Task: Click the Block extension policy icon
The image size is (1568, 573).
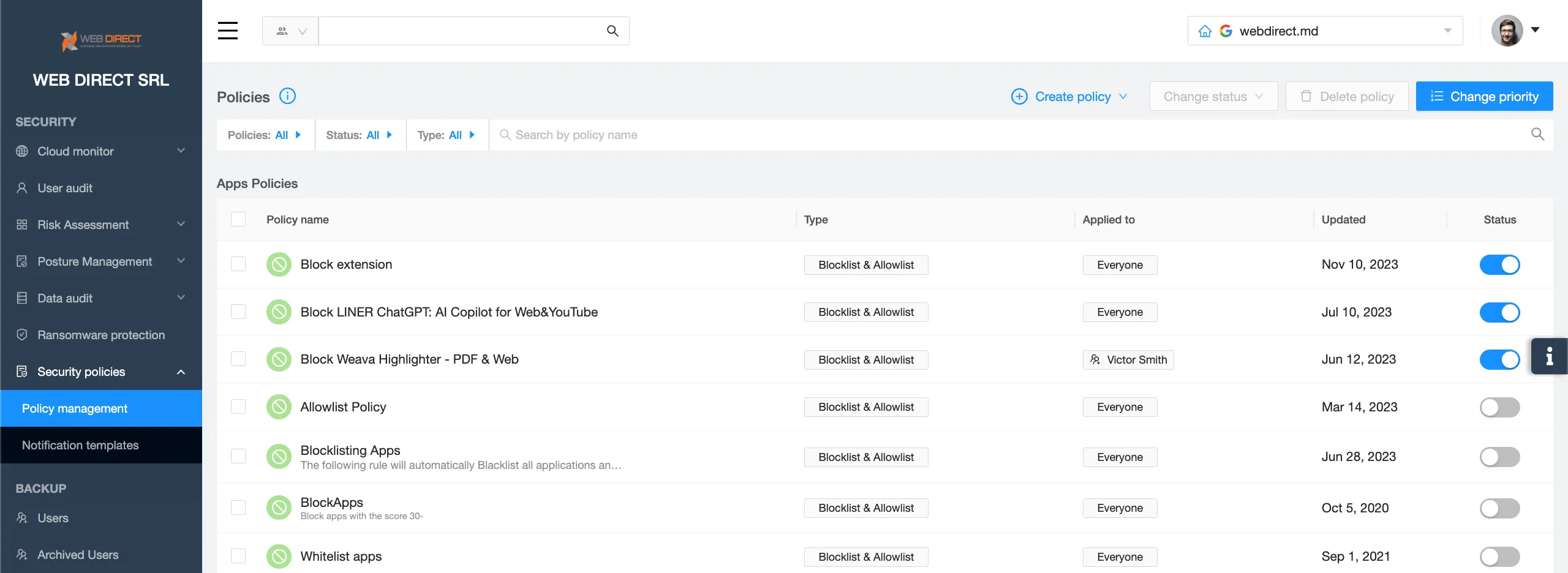Action: pos(279,264)
